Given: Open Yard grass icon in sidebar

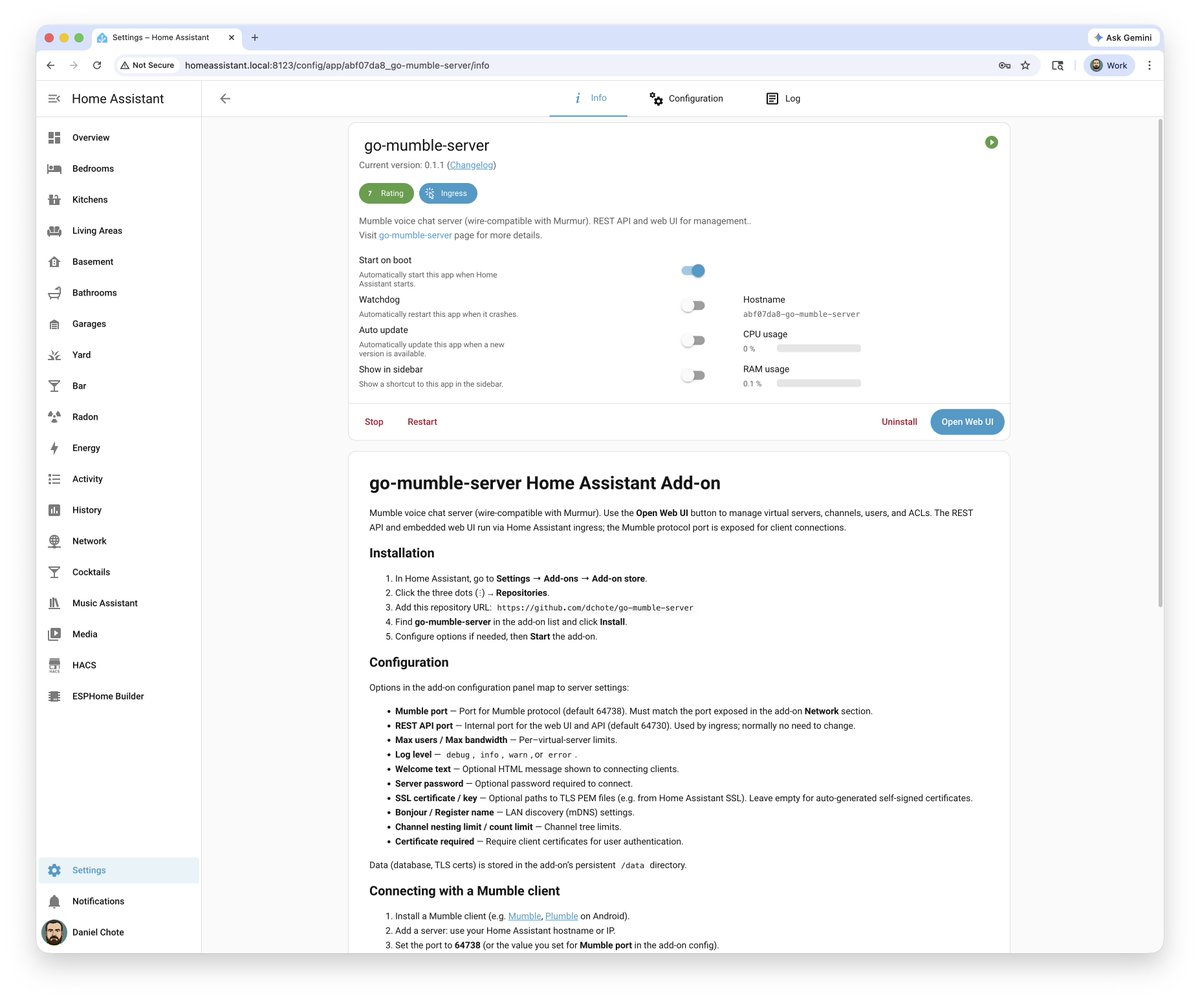Looking at the screenshot, I should (54, 355).
